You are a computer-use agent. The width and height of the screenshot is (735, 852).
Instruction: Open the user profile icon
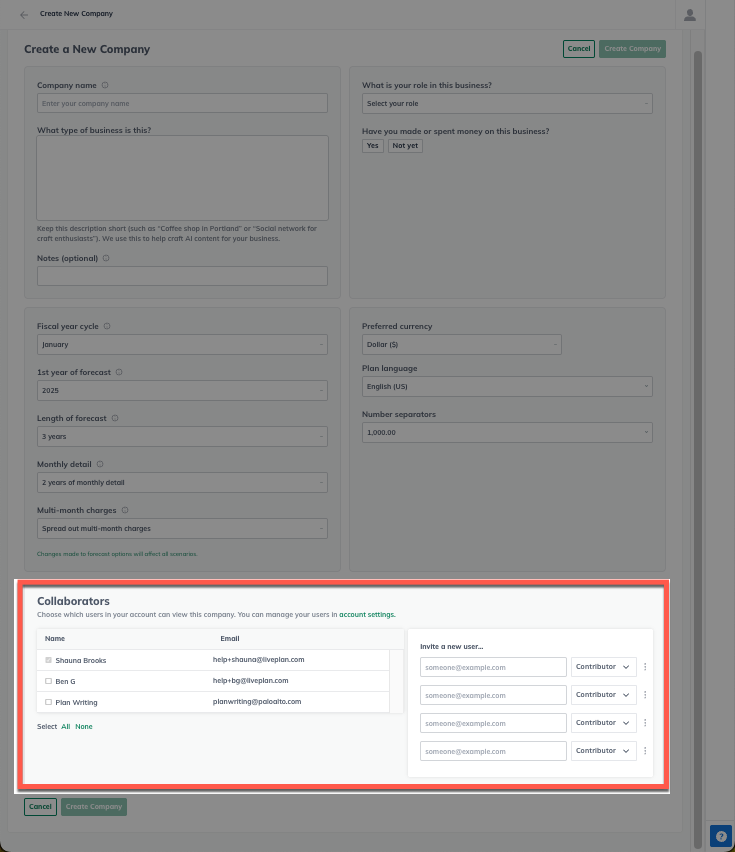click(x=689, y=15)
